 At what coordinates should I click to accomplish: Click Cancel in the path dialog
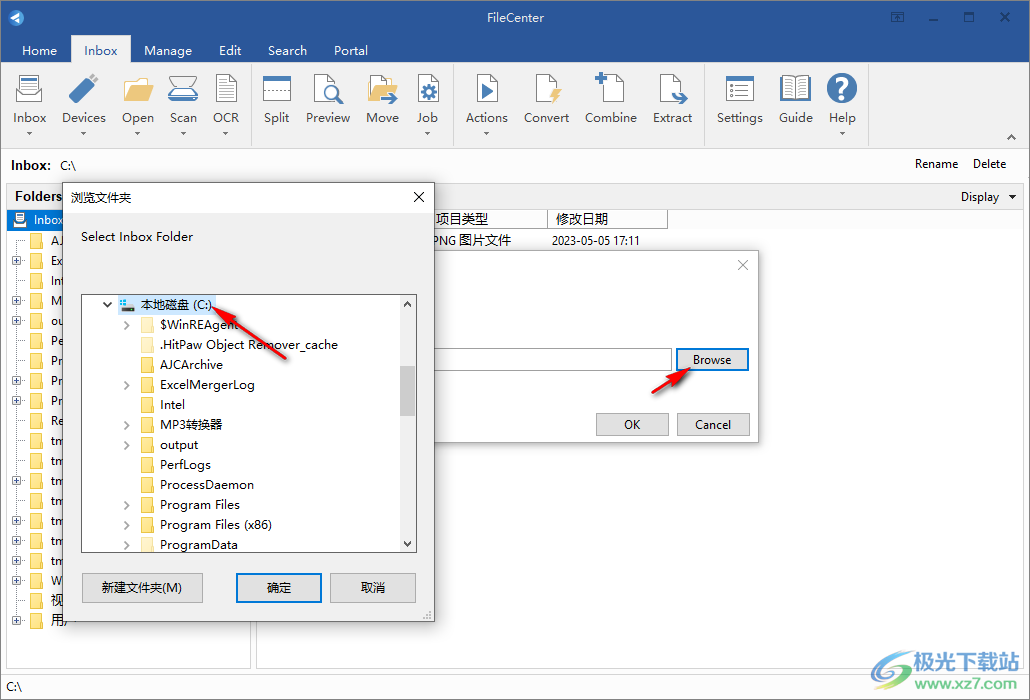tap(713, 425)
